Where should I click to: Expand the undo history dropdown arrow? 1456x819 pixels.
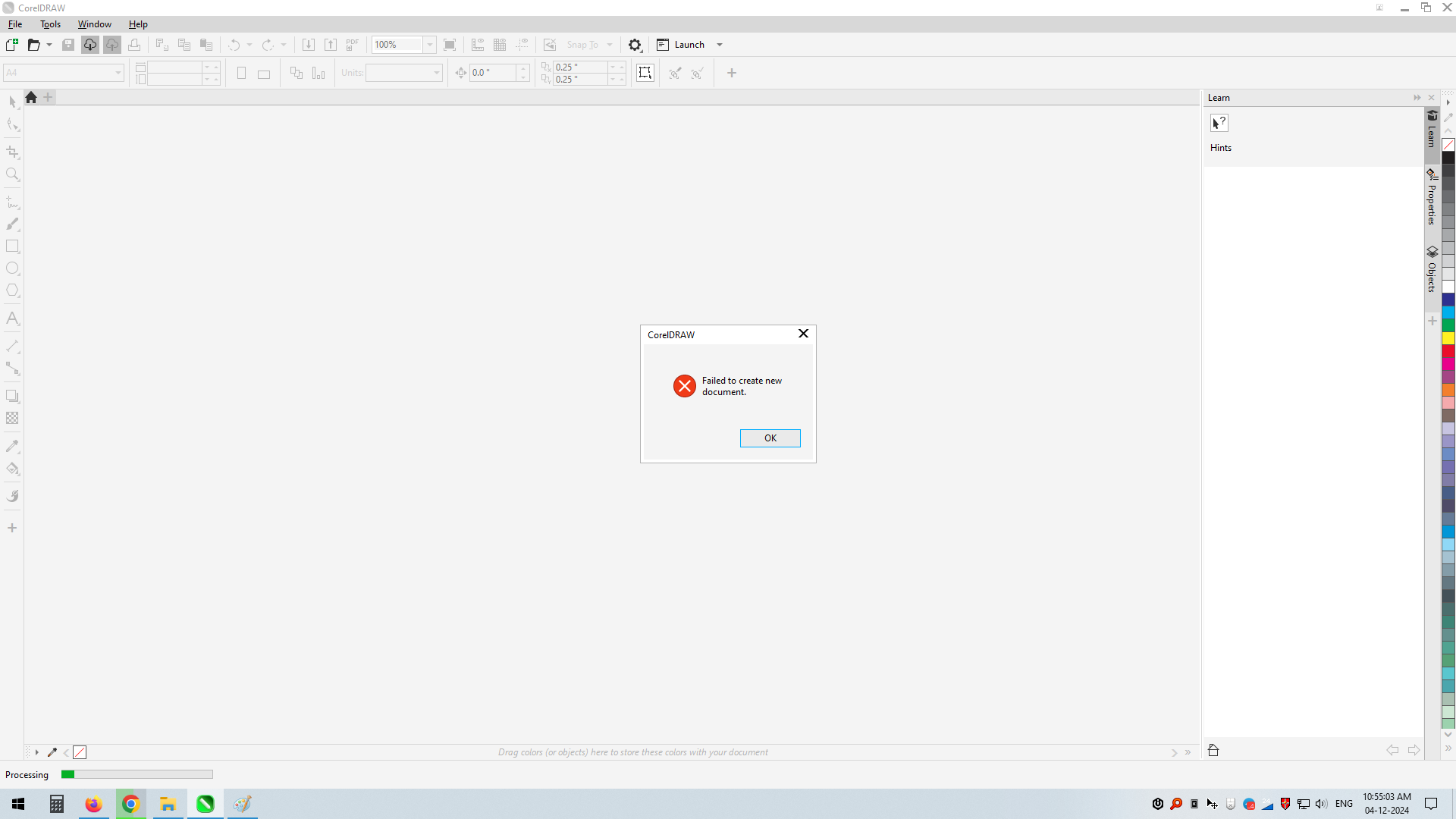click(x=249, y=45)
